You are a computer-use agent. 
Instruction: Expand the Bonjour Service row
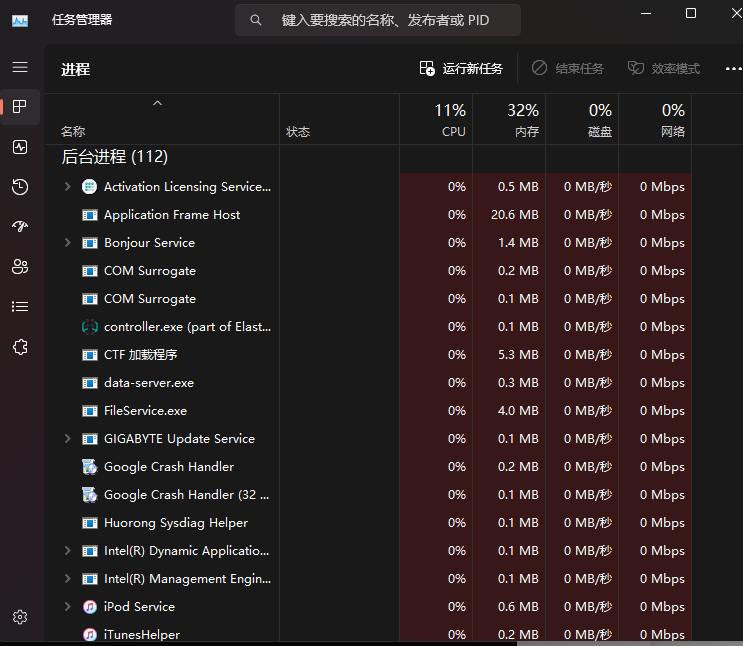tap(67, 243)
